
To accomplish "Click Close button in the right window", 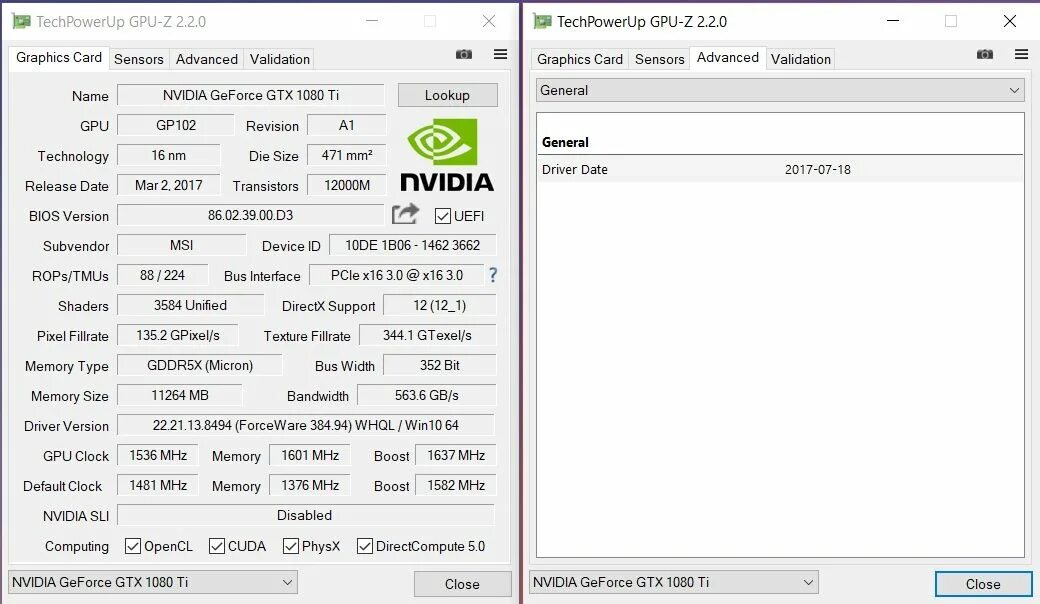I will tap(983, 584).
